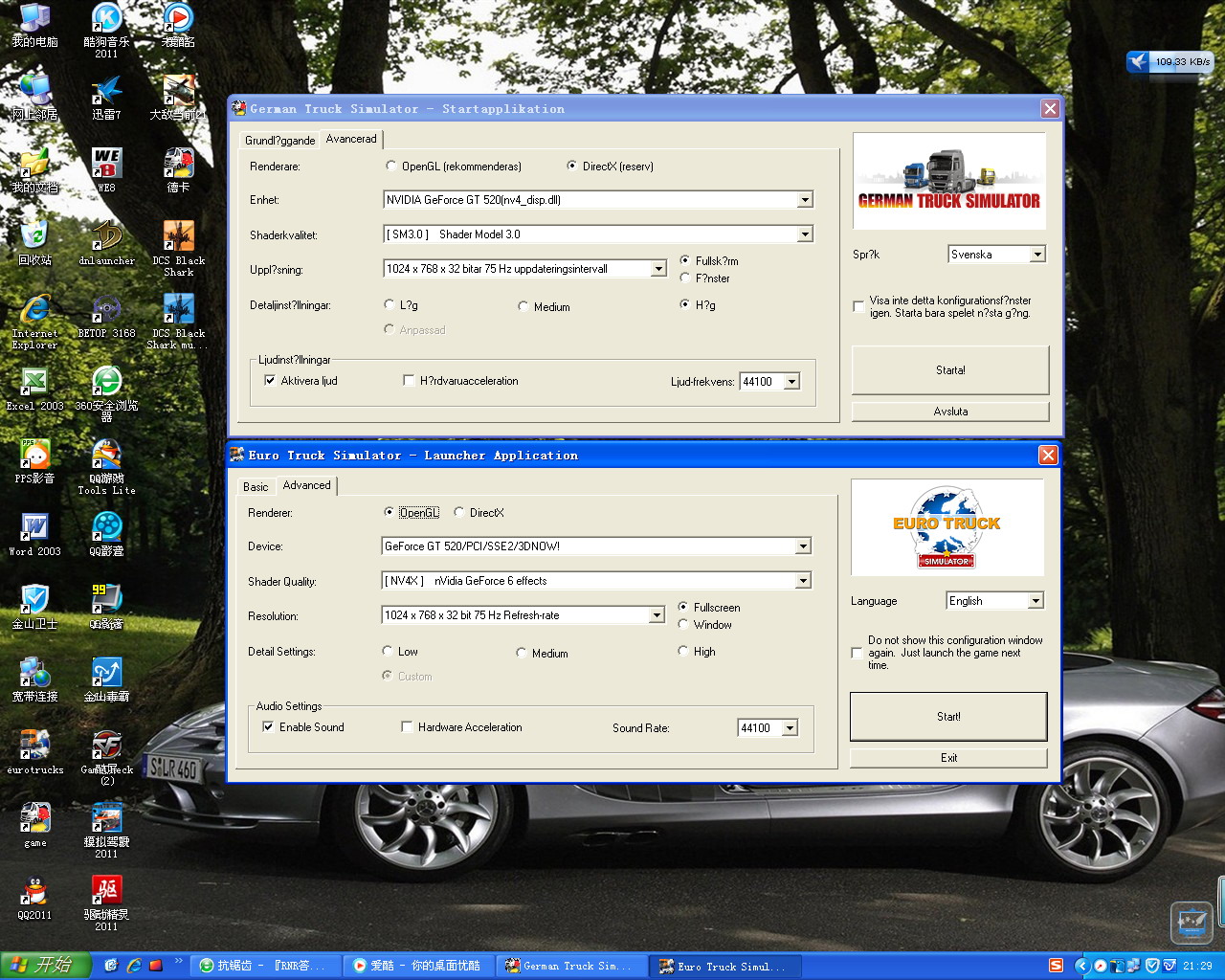Viewport: 1225px width, 980px height.
Task: Click the Start! button in Euro Truck Simulator
Action: tap(948, 717)
